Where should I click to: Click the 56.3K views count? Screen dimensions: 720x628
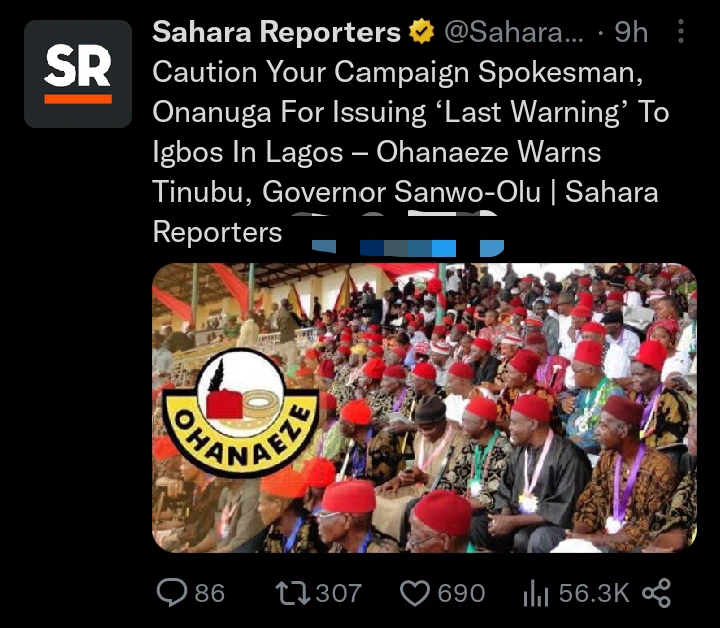pos(594,593)
